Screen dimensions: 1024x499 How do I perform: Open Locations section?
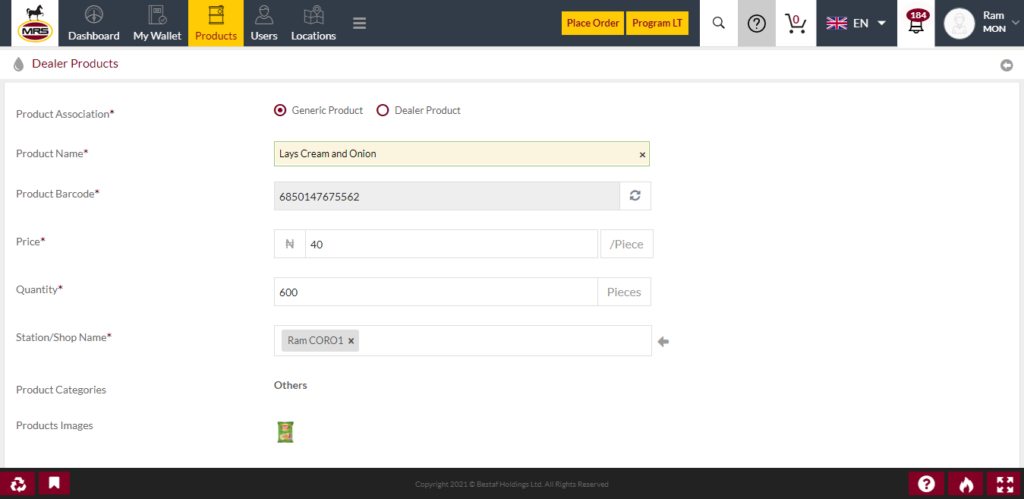click(x=313, y=23)
